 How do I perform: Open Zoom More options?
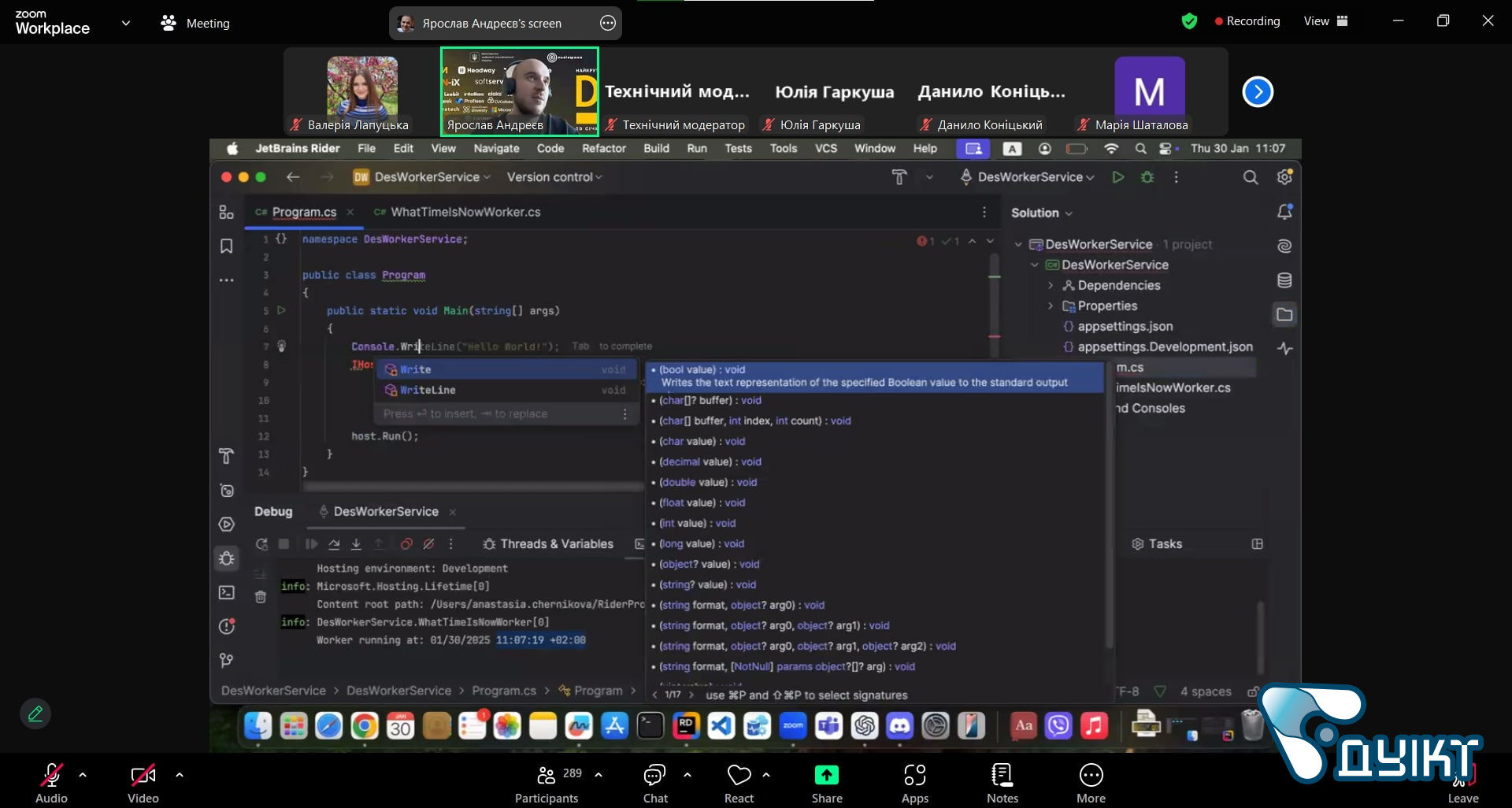(x=1091, y=782)
